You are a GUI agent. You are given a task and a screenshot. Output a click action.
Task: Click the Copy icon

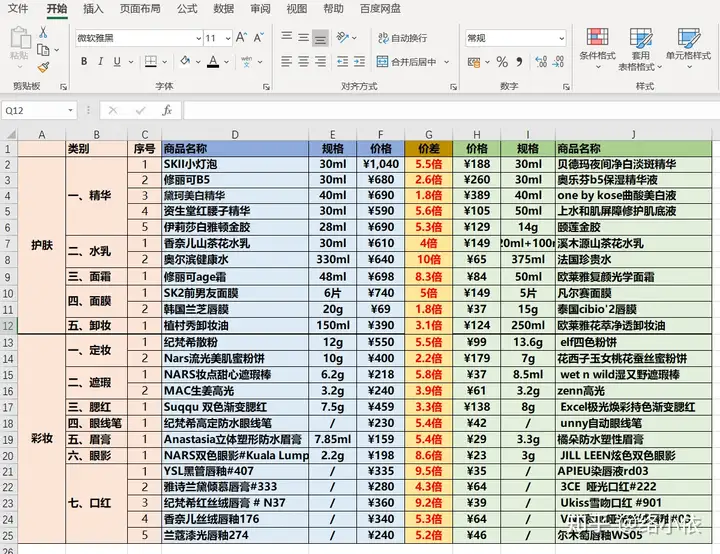coord(43,50)
